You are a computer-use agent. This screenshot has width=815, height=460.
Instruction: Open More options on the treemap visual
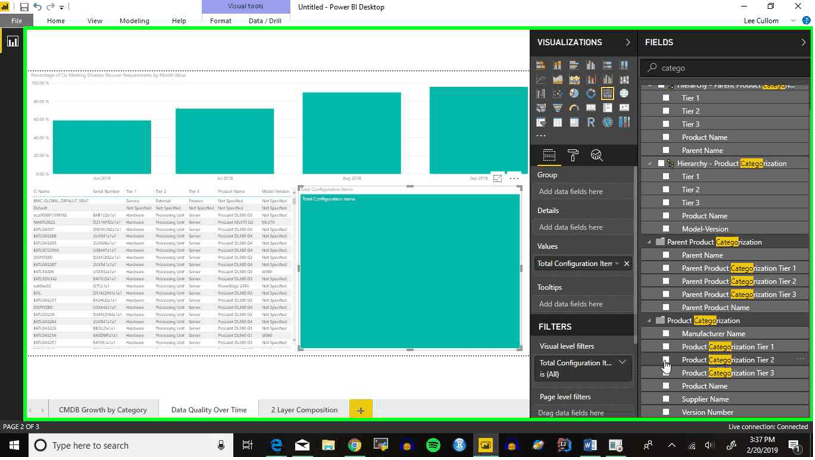click(x=514, y=178)
